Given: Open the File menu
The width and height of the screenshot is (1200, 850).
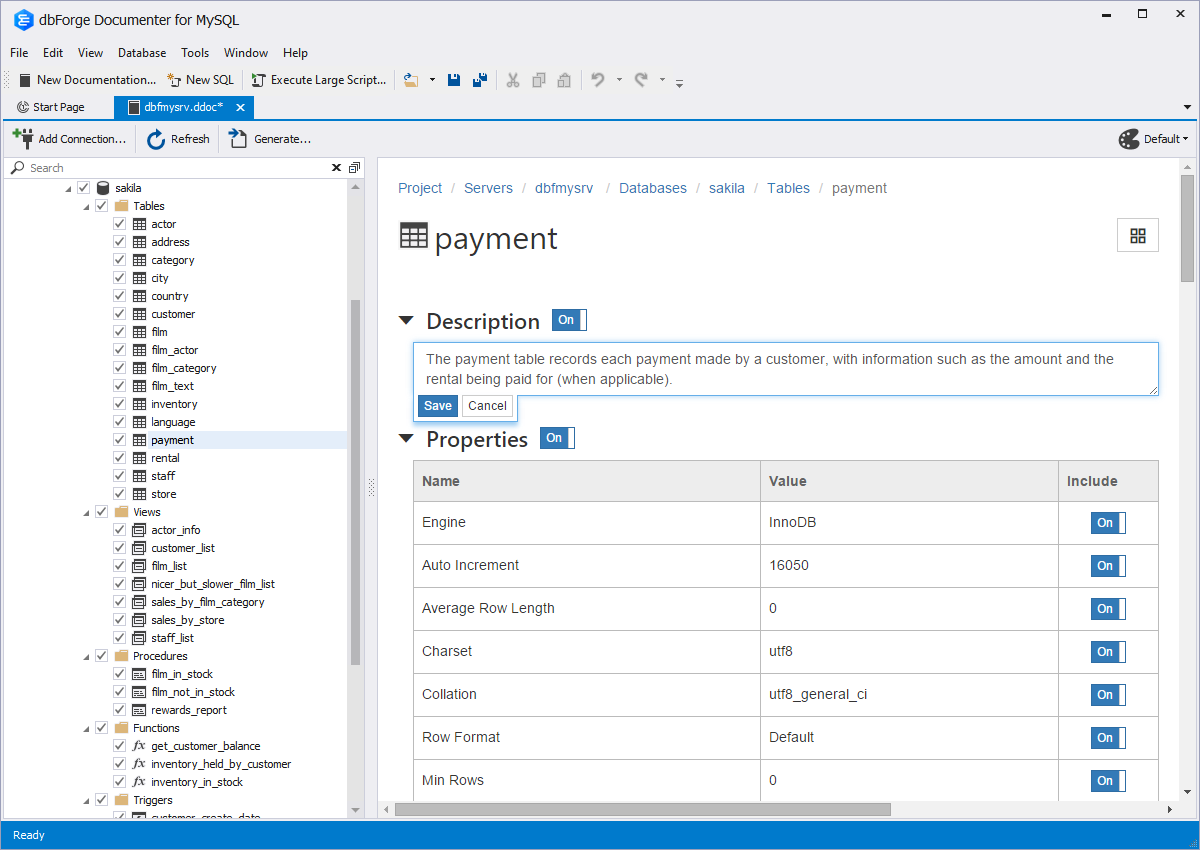Looking at the screenshot, I should tap(19, 53).
